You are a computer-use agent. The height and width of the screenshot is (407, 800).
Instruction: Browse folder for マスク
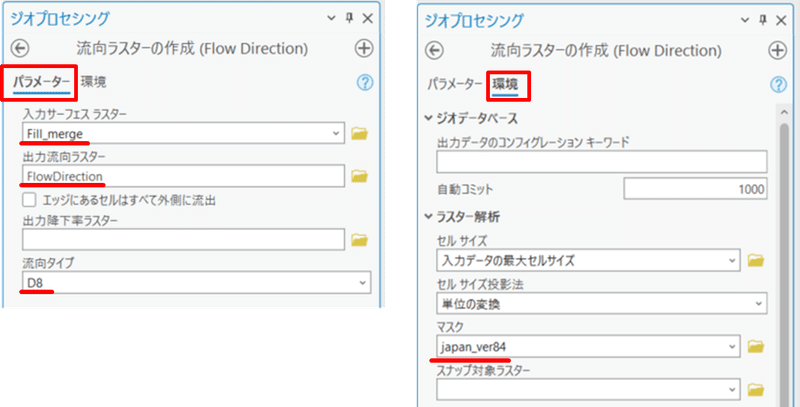(756, 347)
